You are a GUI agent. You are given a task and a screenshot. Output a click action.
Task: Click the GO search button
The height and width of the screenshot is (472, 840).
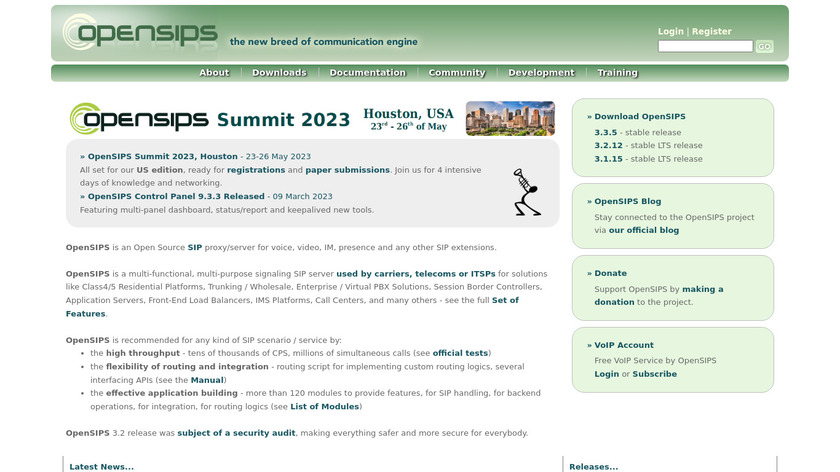tap(764, 46)
